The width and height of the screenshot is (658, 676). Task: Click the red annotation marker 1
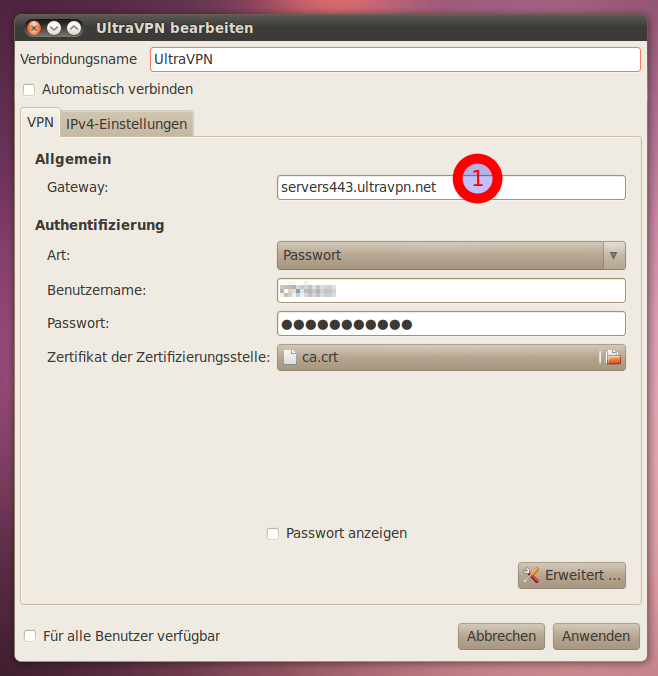[477, 179]
